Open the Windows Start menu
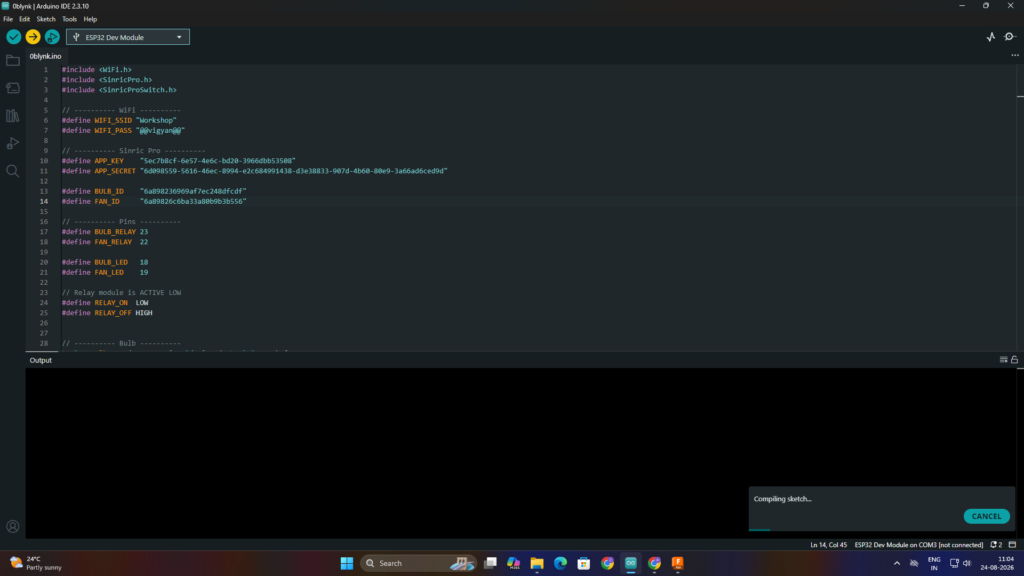 pyautogui.click(x=347, y=563)
